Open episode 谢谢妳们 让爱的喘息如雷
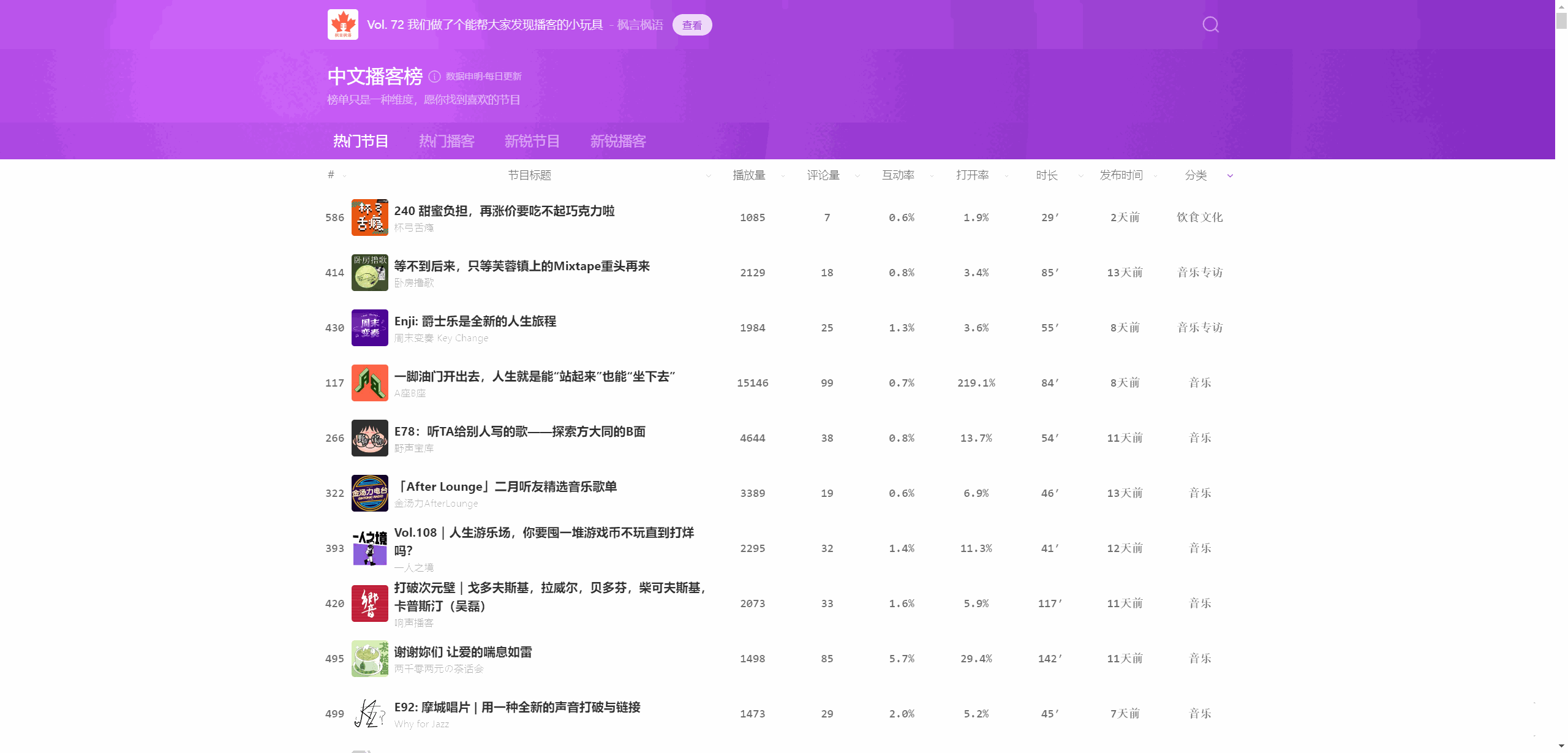 click(x=463, y=652)
